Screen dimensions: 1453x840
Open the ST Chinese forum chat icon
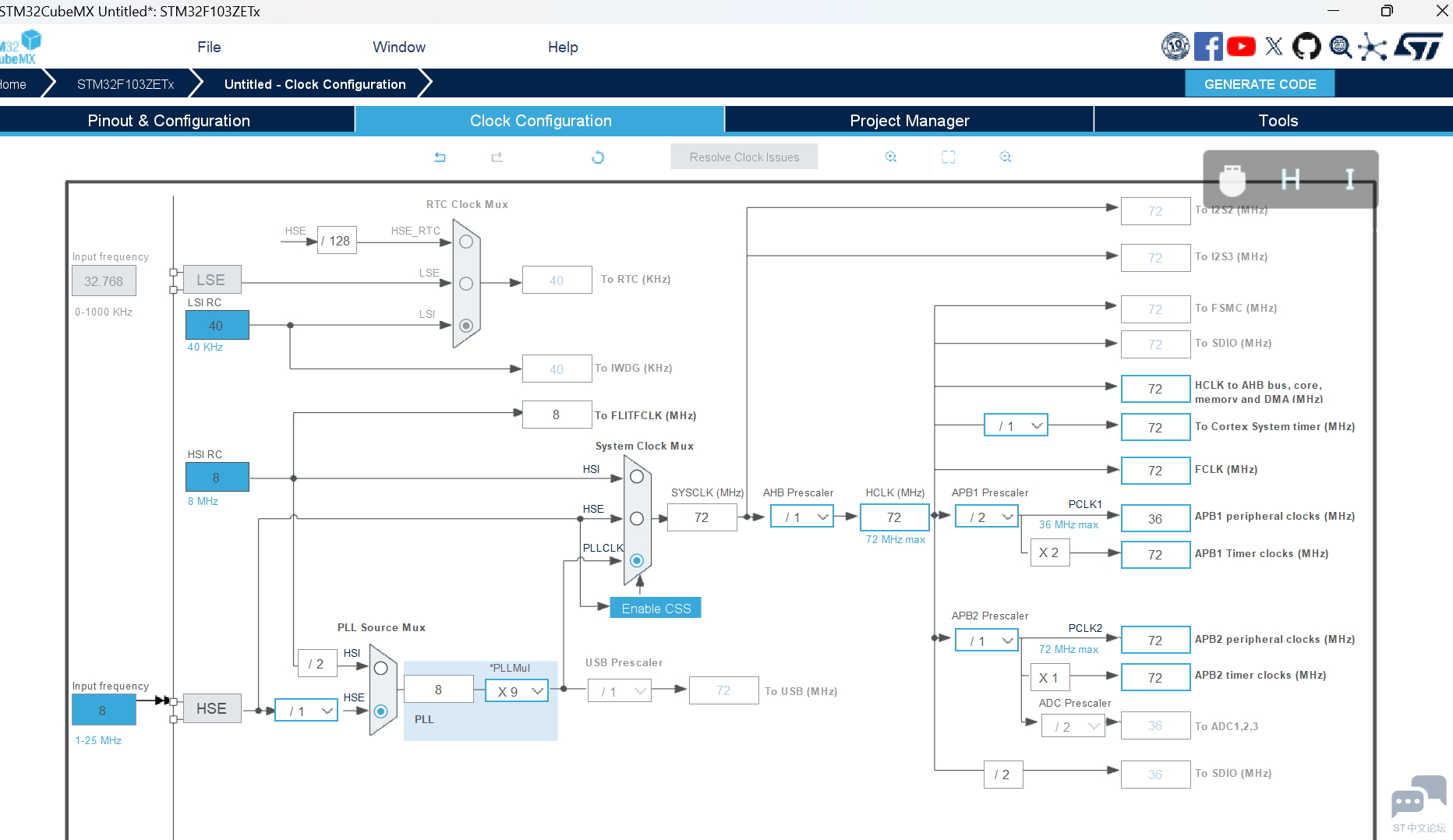click(1419, 798)
